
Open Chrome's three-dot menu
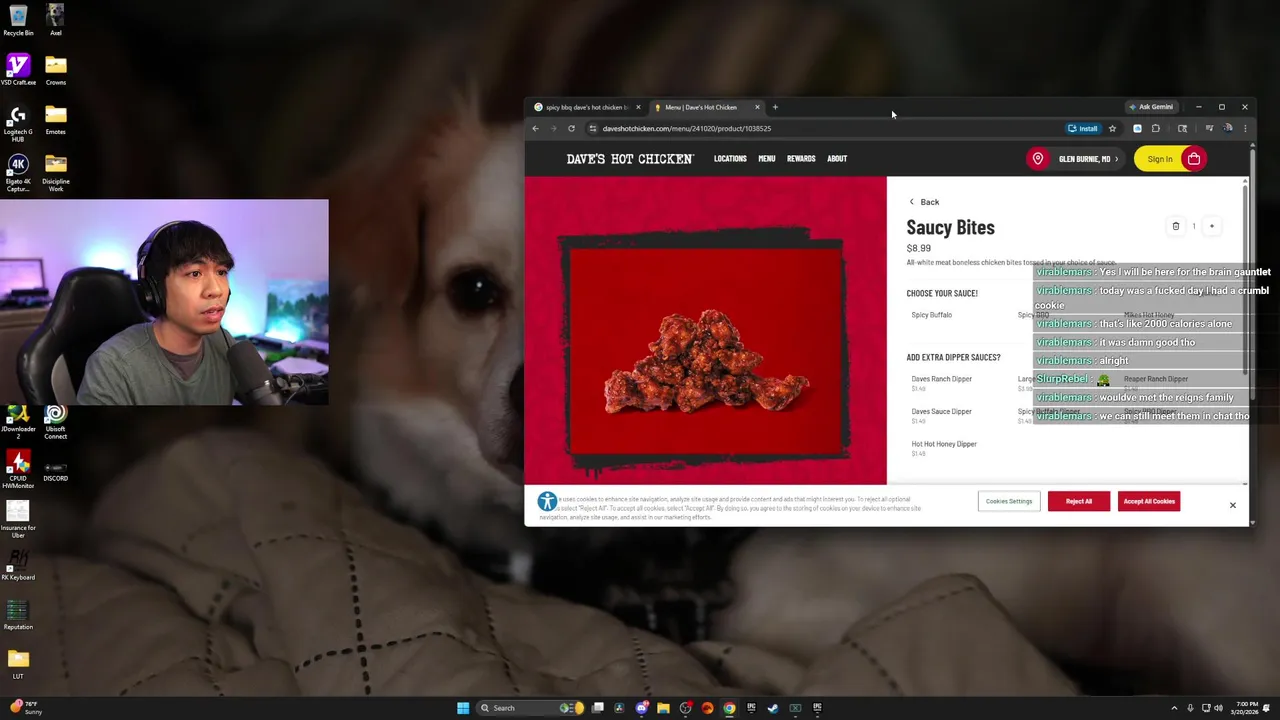pos(1245,128)
